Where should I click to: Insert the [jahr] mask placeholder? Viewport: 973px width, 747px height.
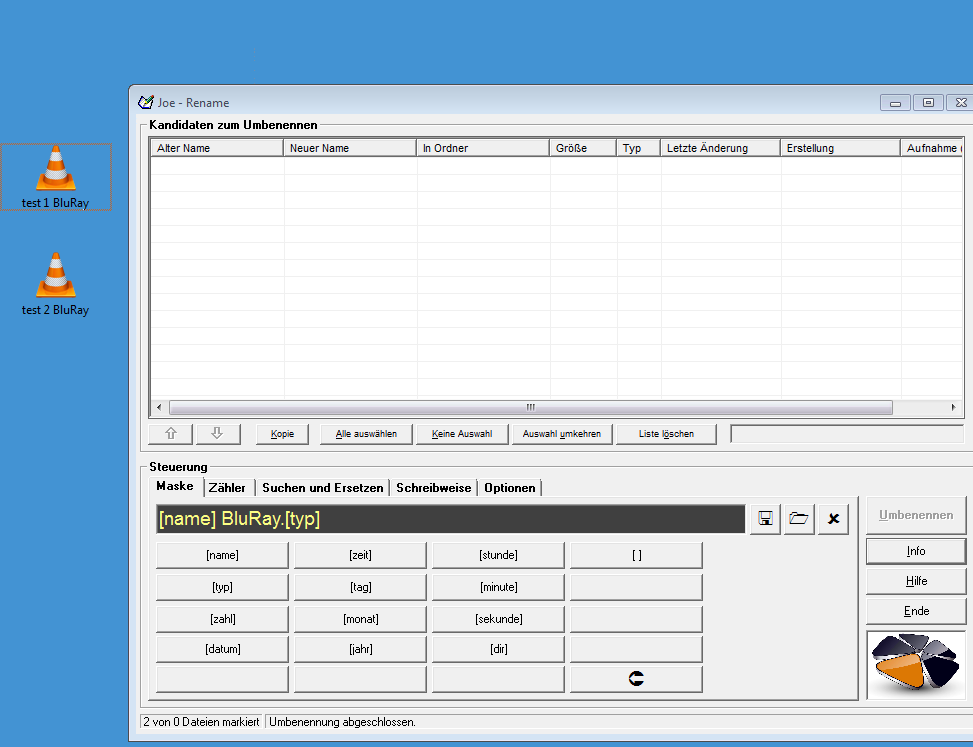click(361, 649)
